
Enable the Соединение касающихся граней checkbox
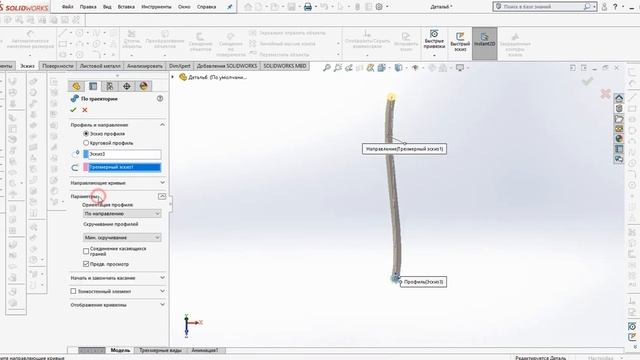86,251
